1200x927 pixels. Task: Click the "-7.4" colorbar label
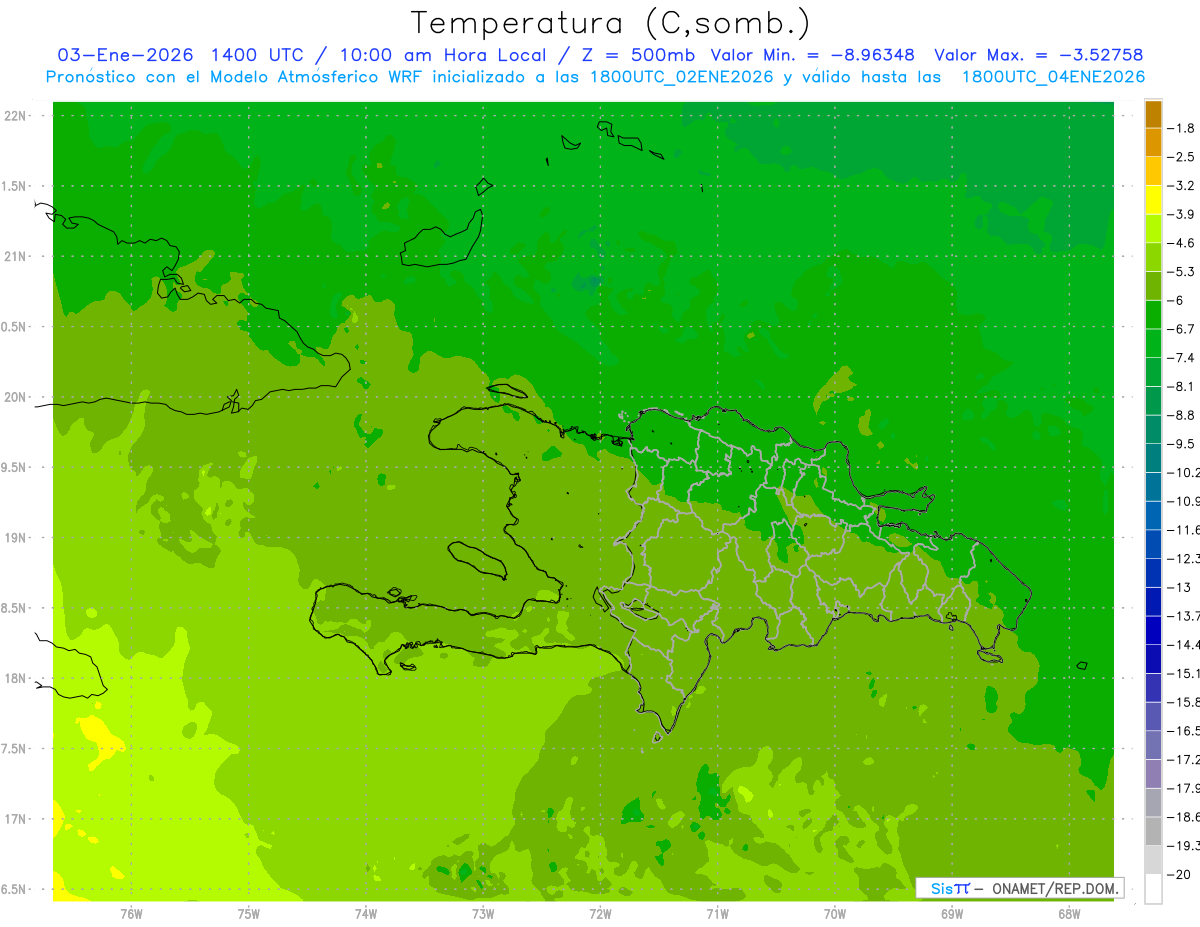point(1181,357)
